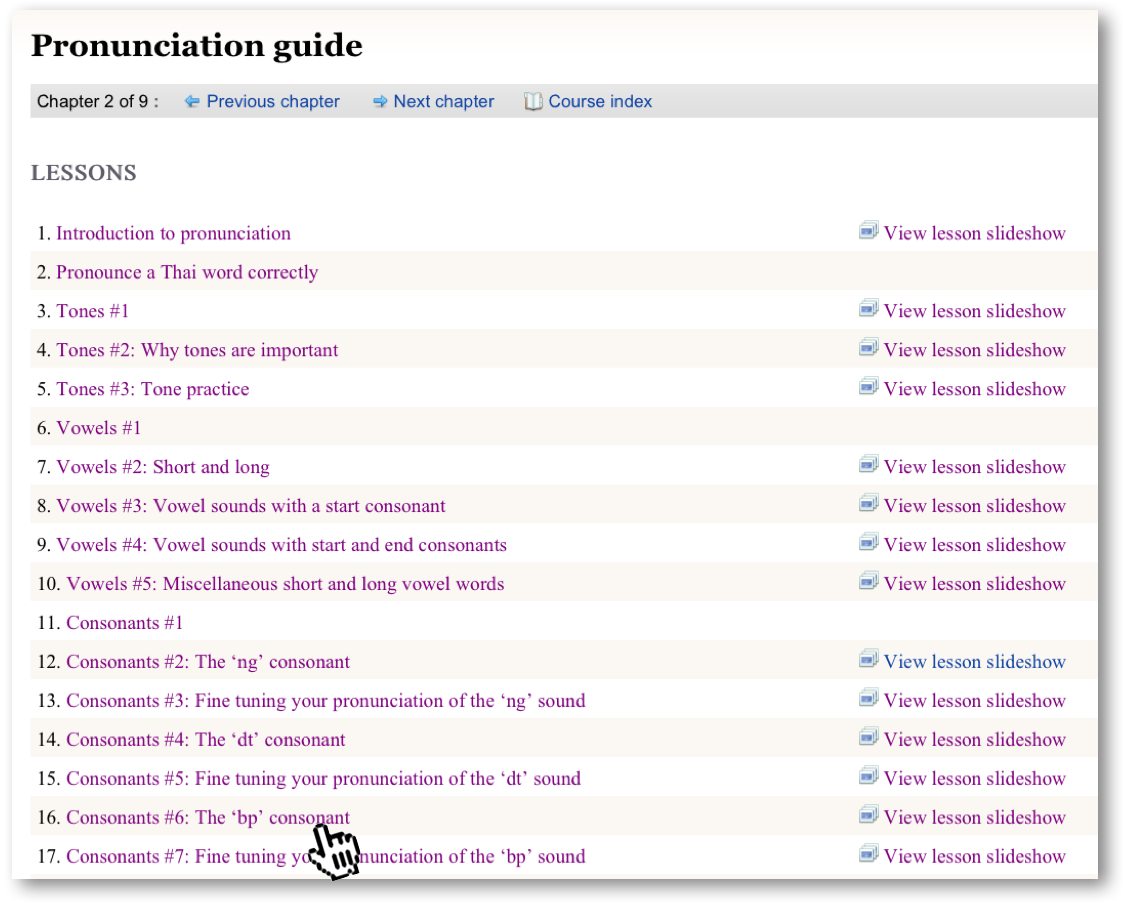Click 'View lesson slideshow' text for Vowels #5
The height and width of the screenshot is (904, 1123).
click(974, 584)
